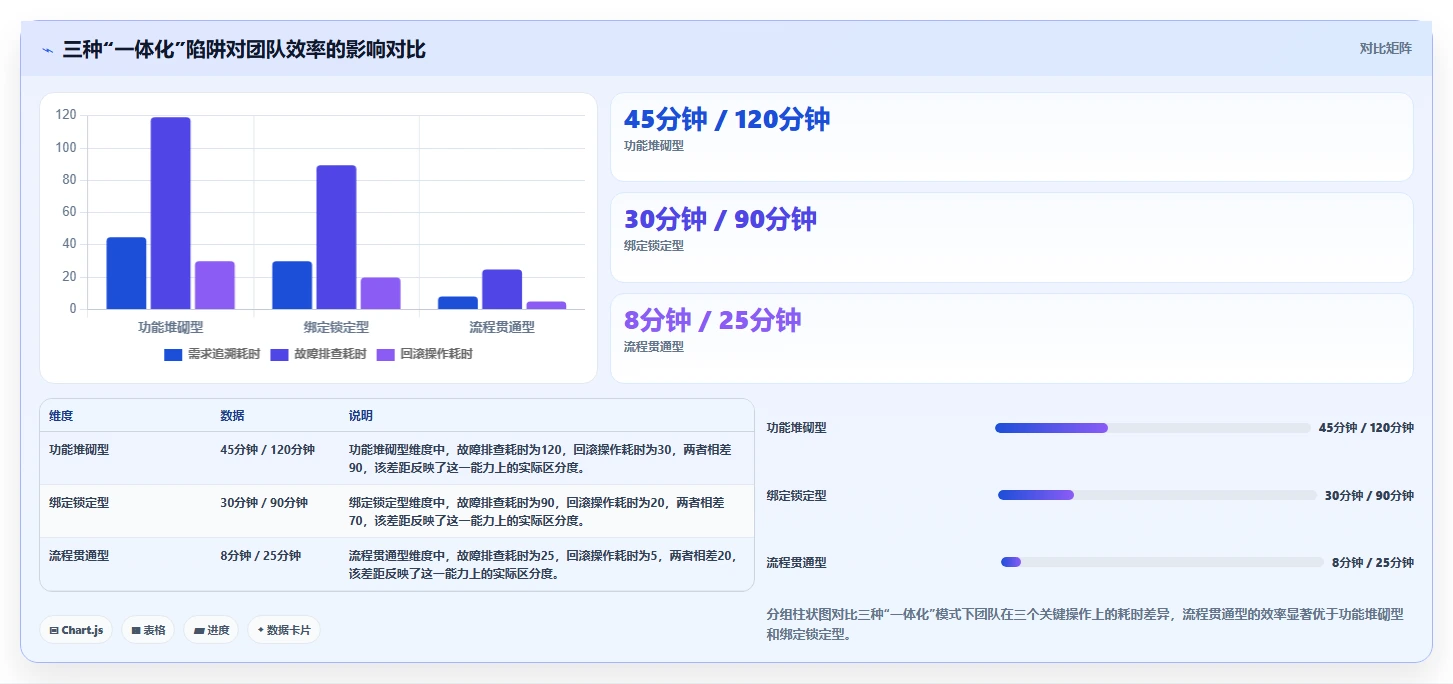Click the 需求追溯耗时 bar for 功能堆砌型
Screen dimensions: 1453x684
126,273
